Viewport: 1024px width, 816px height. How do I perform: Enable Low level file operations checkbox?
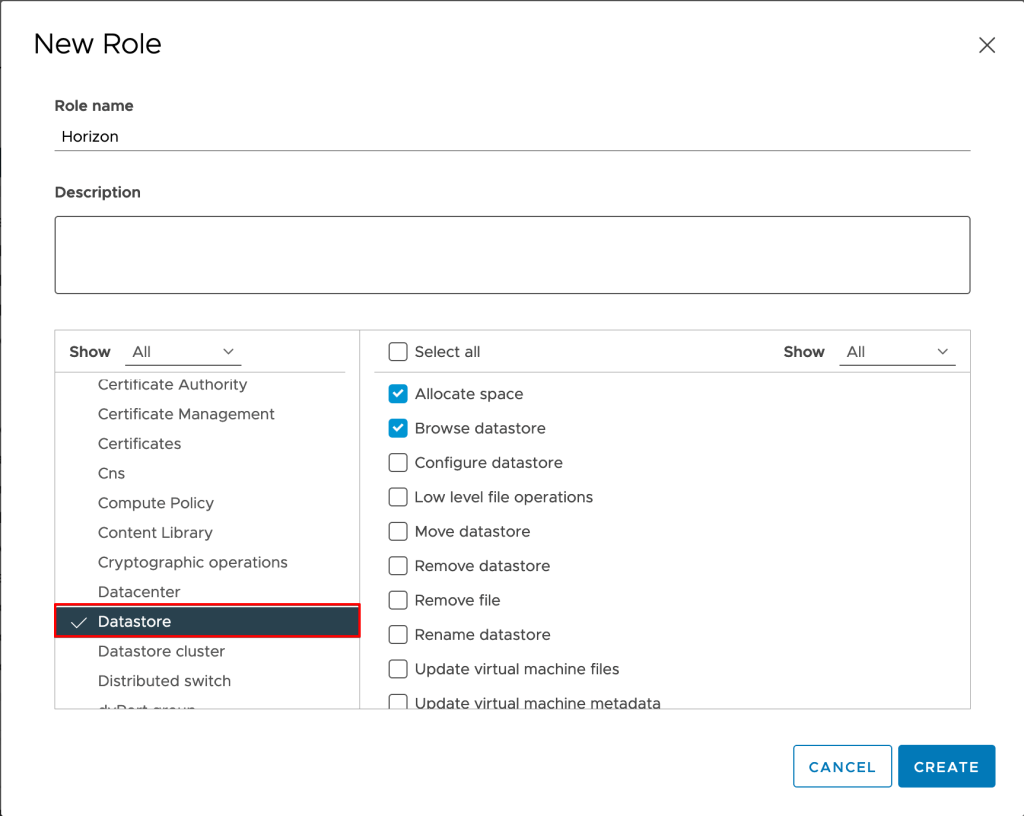coord(398,497)
